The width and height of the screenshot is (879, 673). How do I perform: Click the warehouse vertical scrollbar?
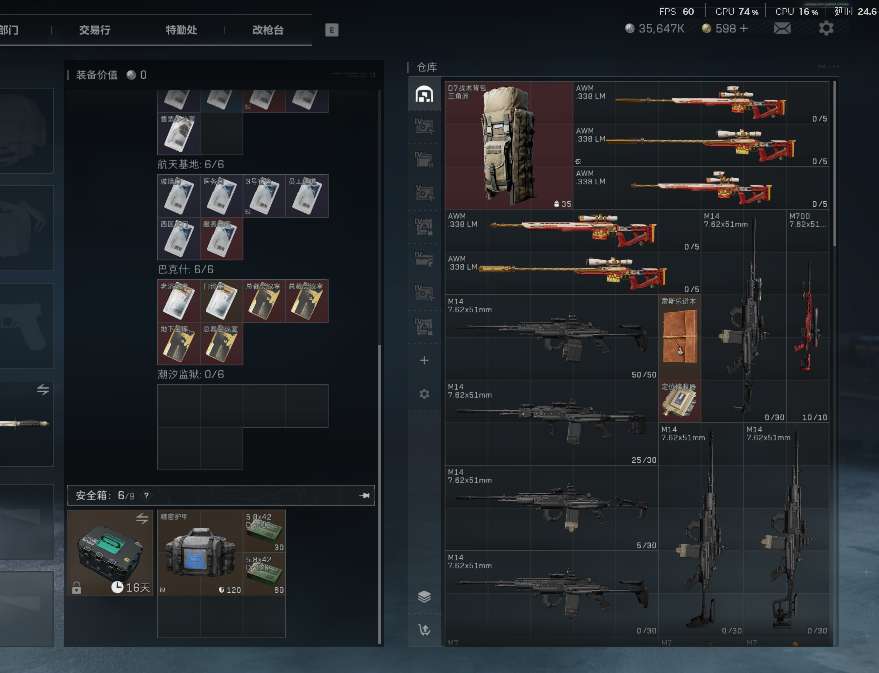(835, 163)
